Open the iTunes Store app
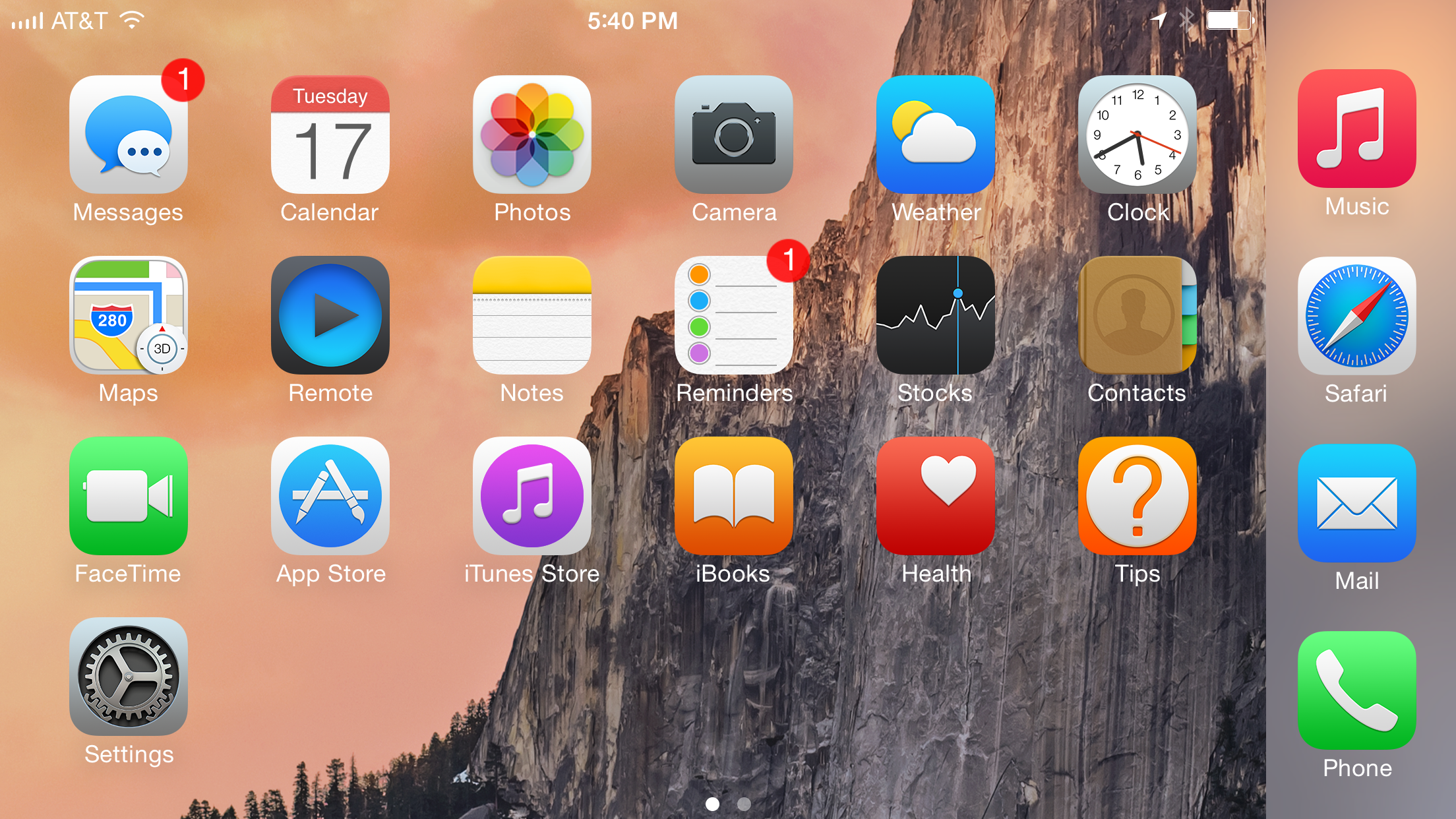This screenshot has width=1456, height=819. [x=532, y=496]
